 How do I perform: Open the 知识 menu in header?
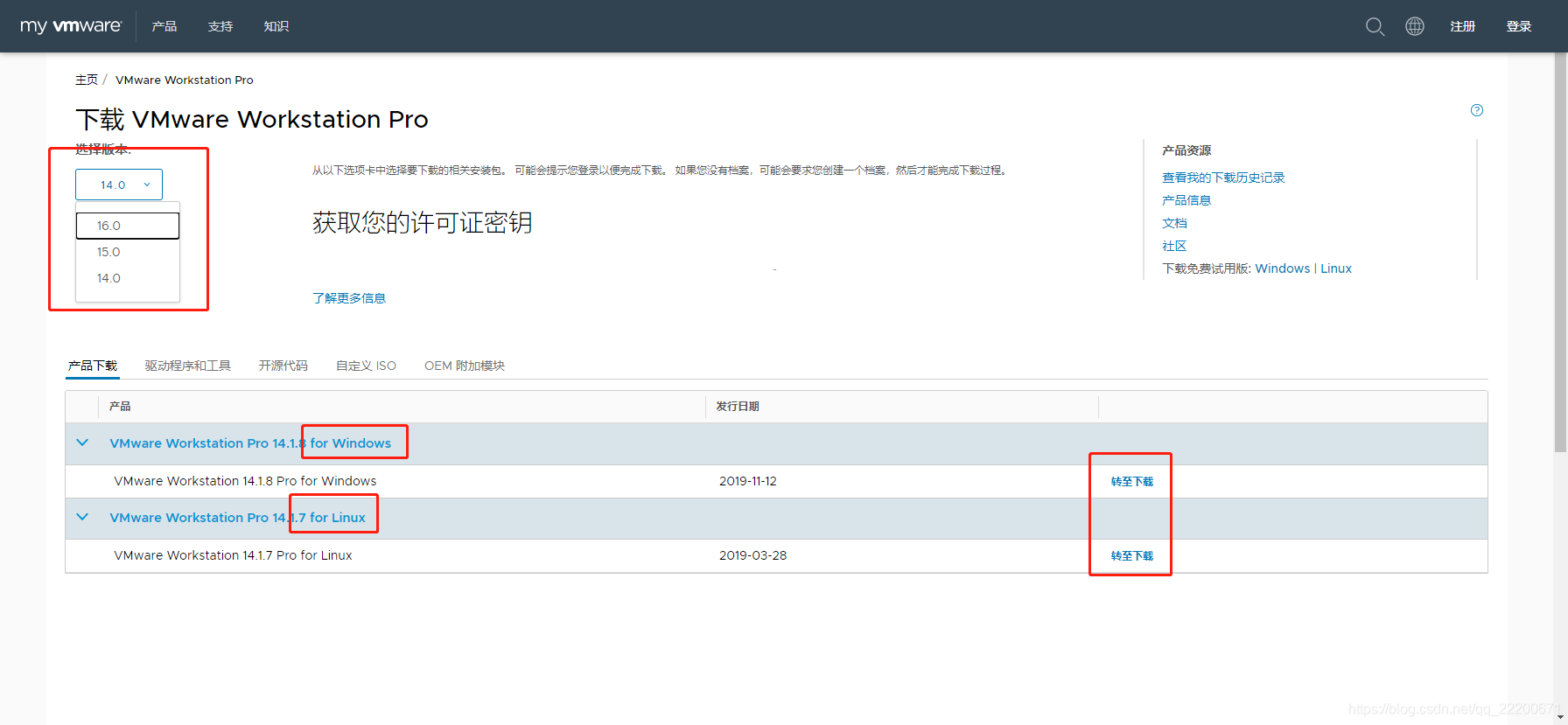click(x=276, y=26)
